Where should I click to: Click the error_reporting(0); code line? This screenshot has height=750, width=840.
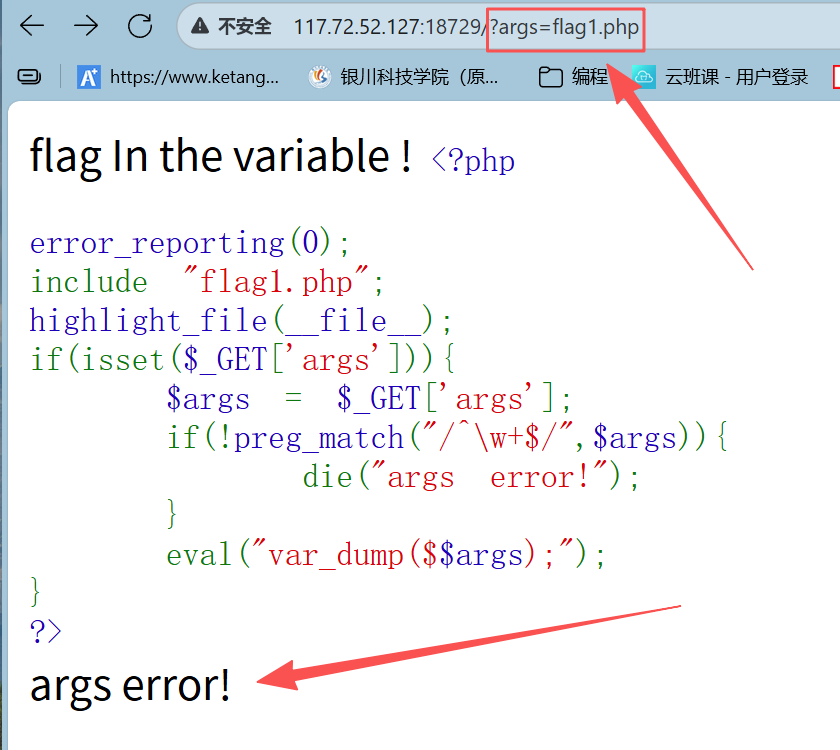click(190, 243)
